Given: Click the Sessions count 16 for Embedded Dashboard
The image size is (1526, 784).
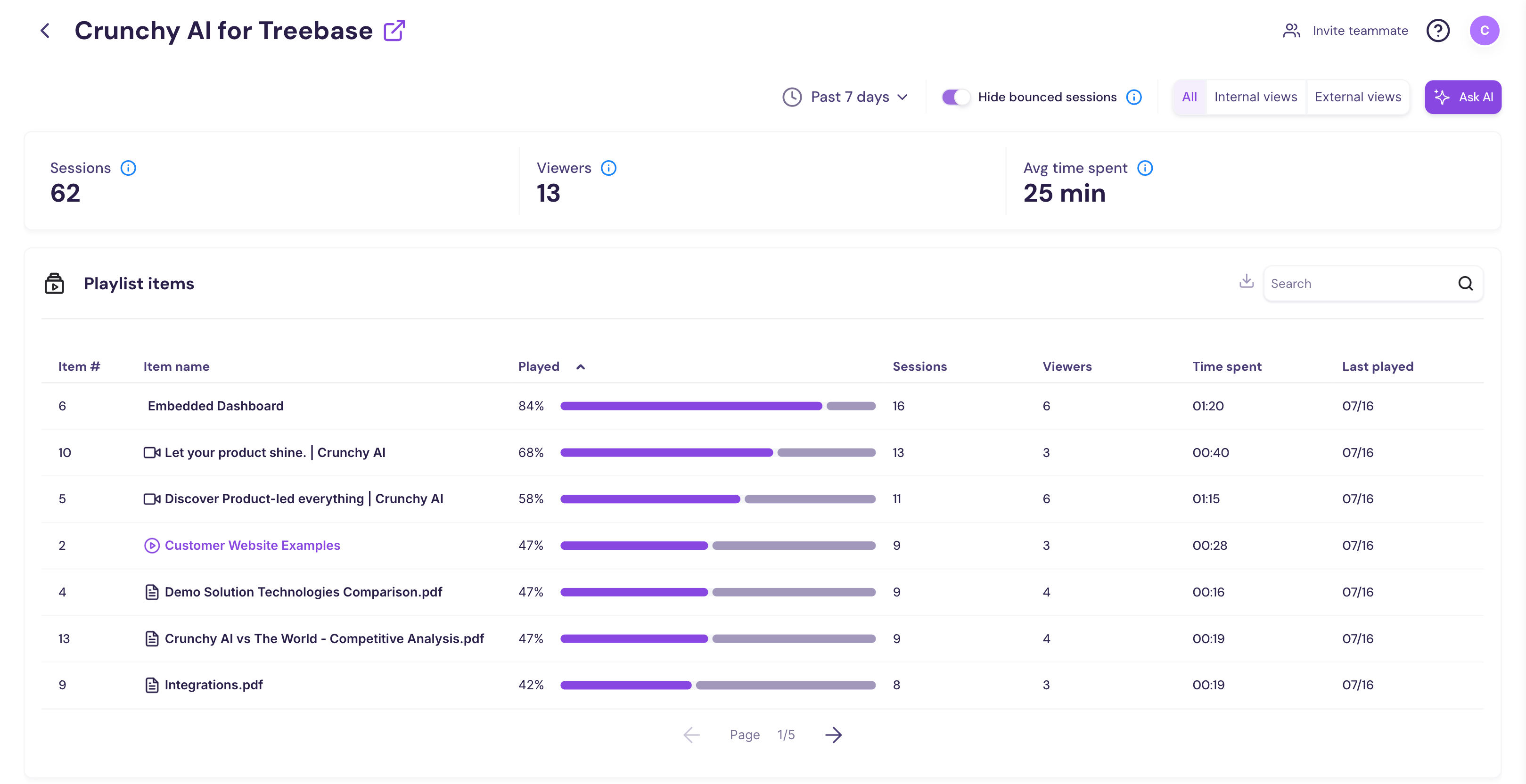Looking at the screenshot, I should 898,406.
